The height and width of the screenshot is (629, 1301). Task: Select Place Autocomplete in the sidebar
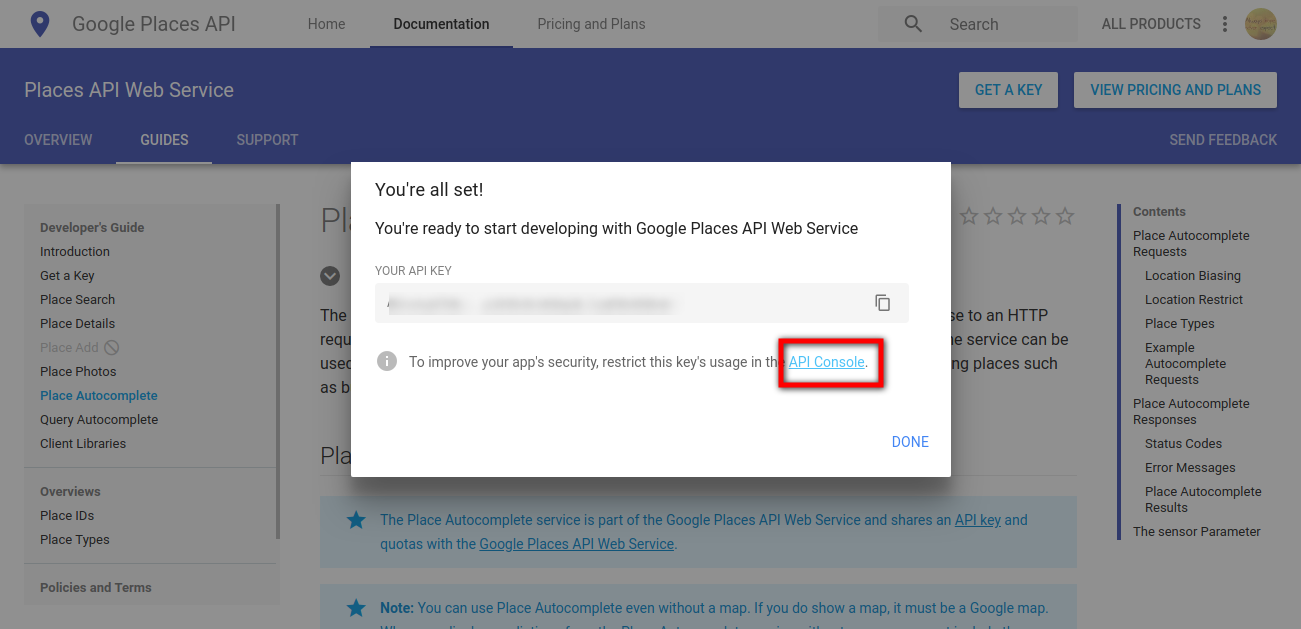(x=99, y=396)
